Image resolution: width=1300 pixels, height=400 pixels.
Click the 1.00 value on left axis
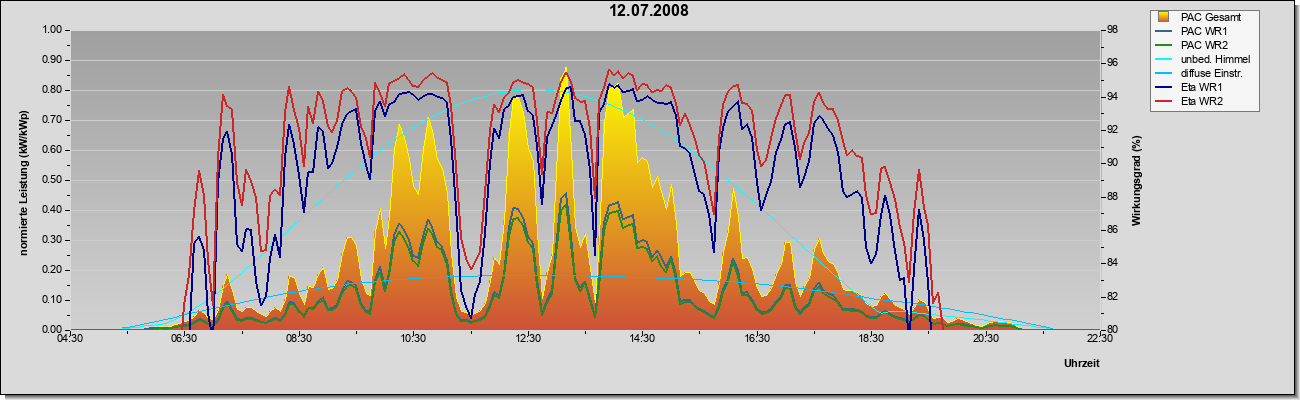click(x=52, y=30)
